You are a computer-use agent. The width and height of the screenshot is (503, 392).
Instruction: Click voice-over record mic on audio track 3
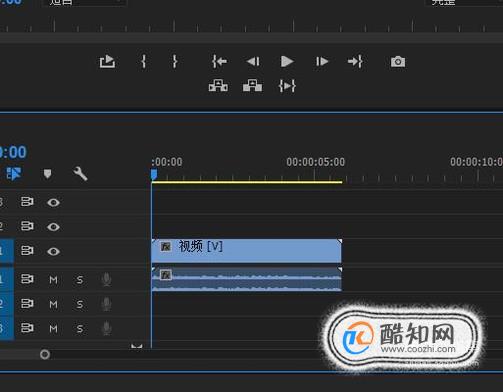[106, 329]
